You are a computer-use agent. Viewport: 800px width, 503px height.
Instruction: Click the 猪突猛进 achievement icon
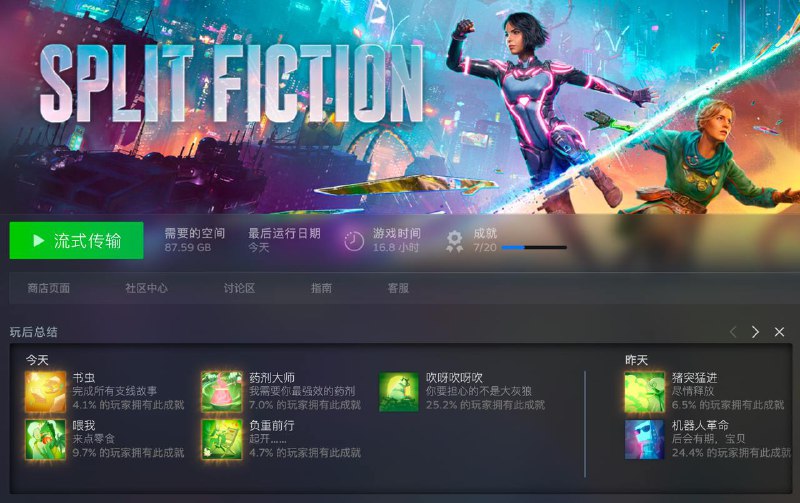pyautogui.click(x=645, y=392)
